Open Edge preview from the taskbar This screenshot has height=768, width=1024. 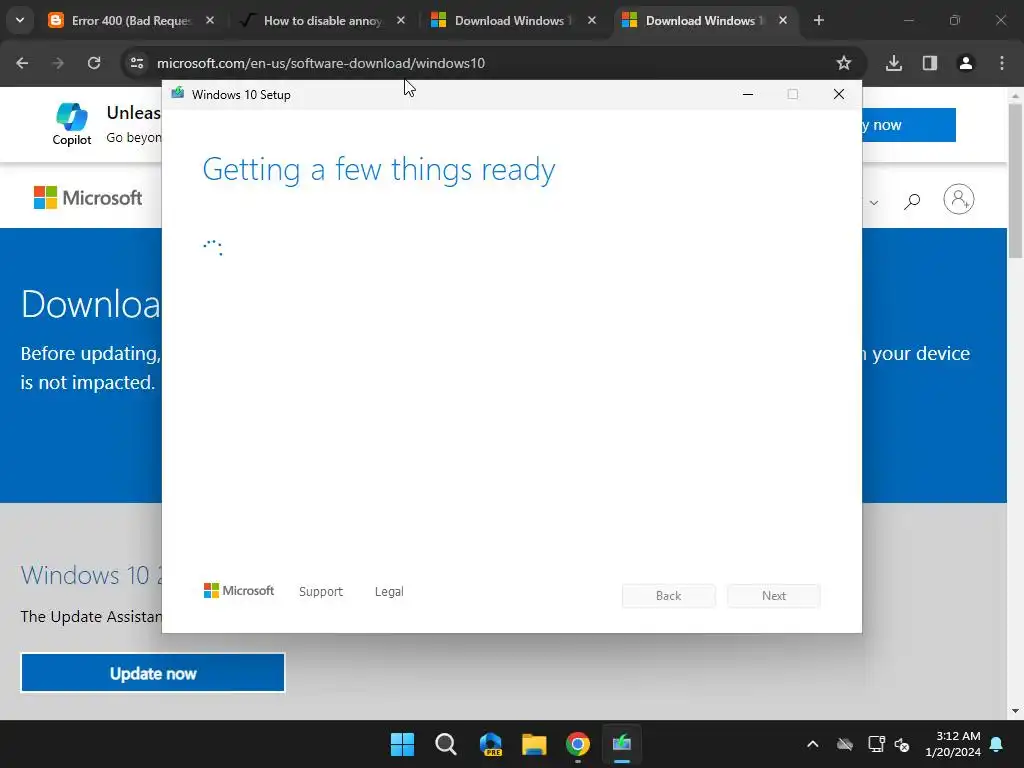click(490, 744)
